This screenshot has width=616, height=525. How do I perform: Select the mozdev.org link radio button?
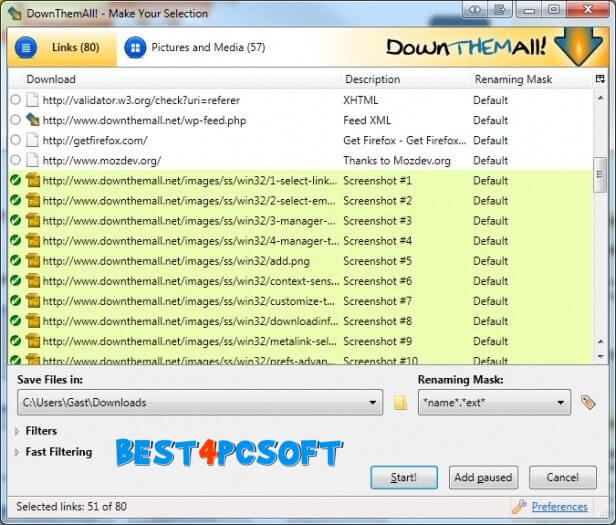coord(15,160)
